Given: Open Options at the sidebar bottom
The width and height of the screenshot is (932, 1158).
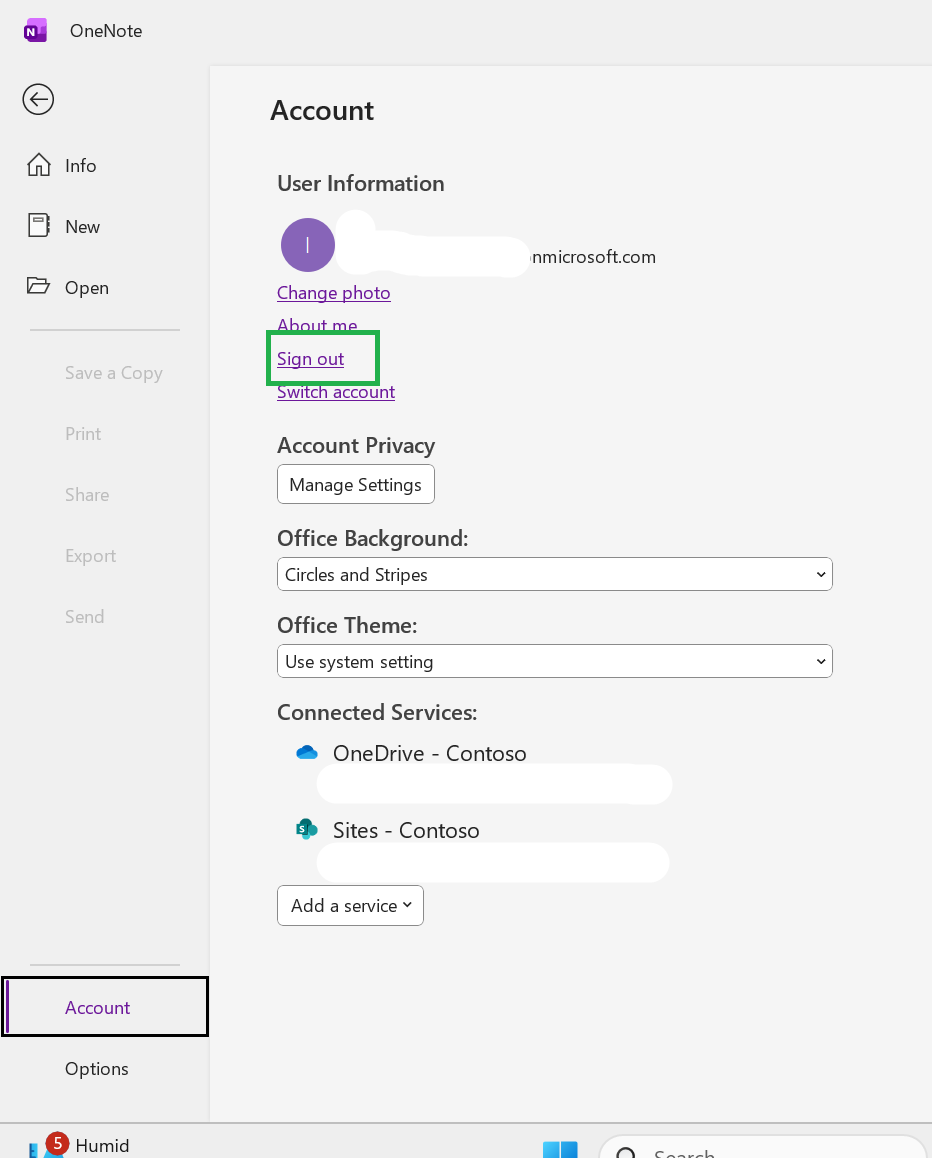Looking at the screenshot, I should (97, 1069).
